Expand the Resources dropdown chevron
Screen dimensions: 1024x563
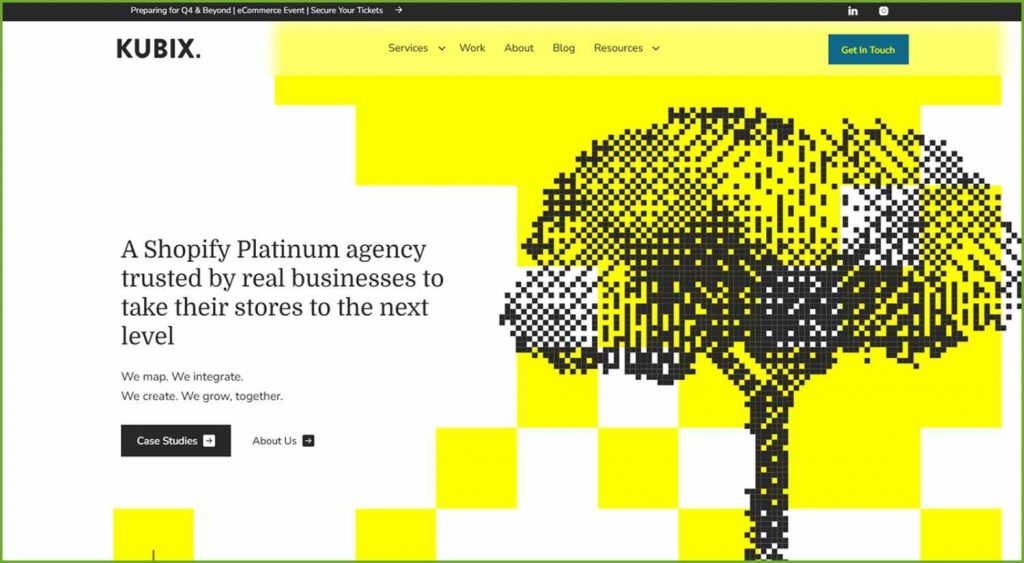(x=656, y=48)
